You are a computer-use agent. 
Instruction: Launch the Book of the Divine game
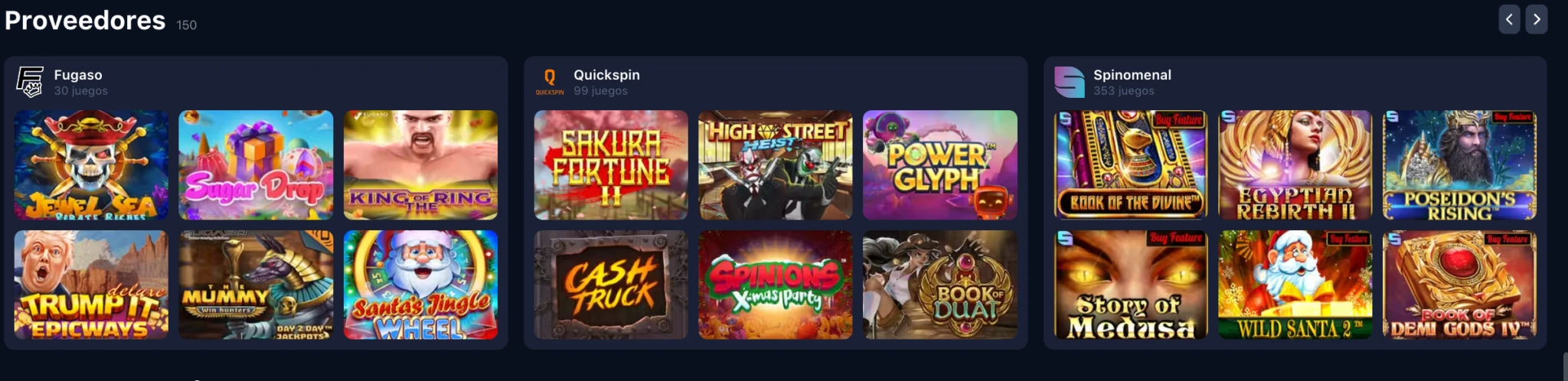point(1131,165)
